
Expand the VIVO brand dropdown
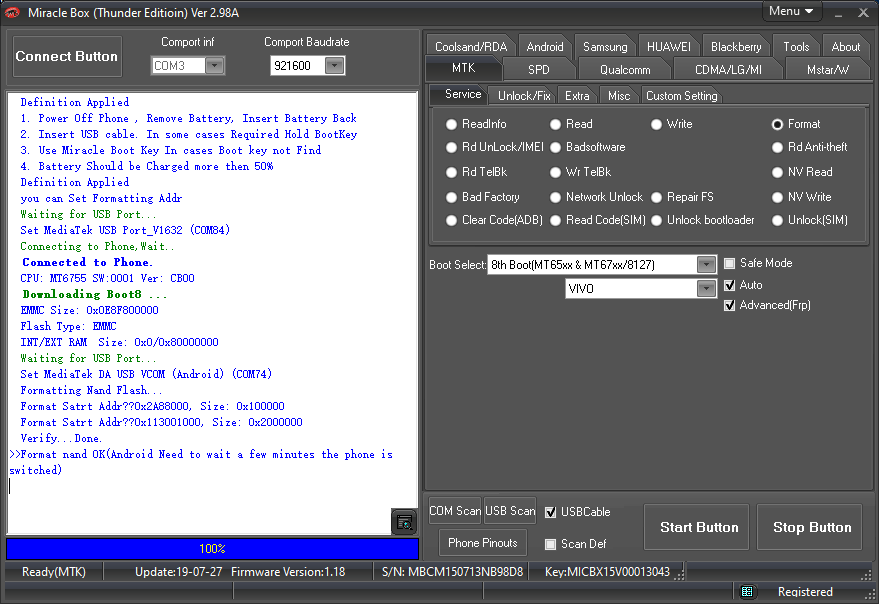(x=706, y=289)
